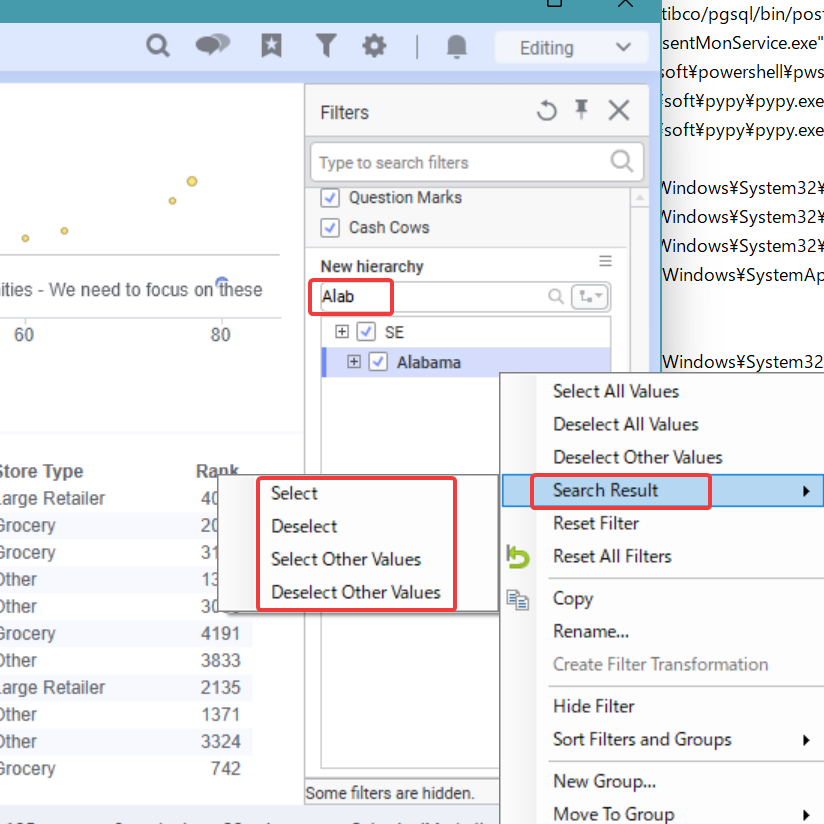Click the axis label 80
Image resolution: width=824 pixels, height=824 pixels.
(x=221, y=335)
